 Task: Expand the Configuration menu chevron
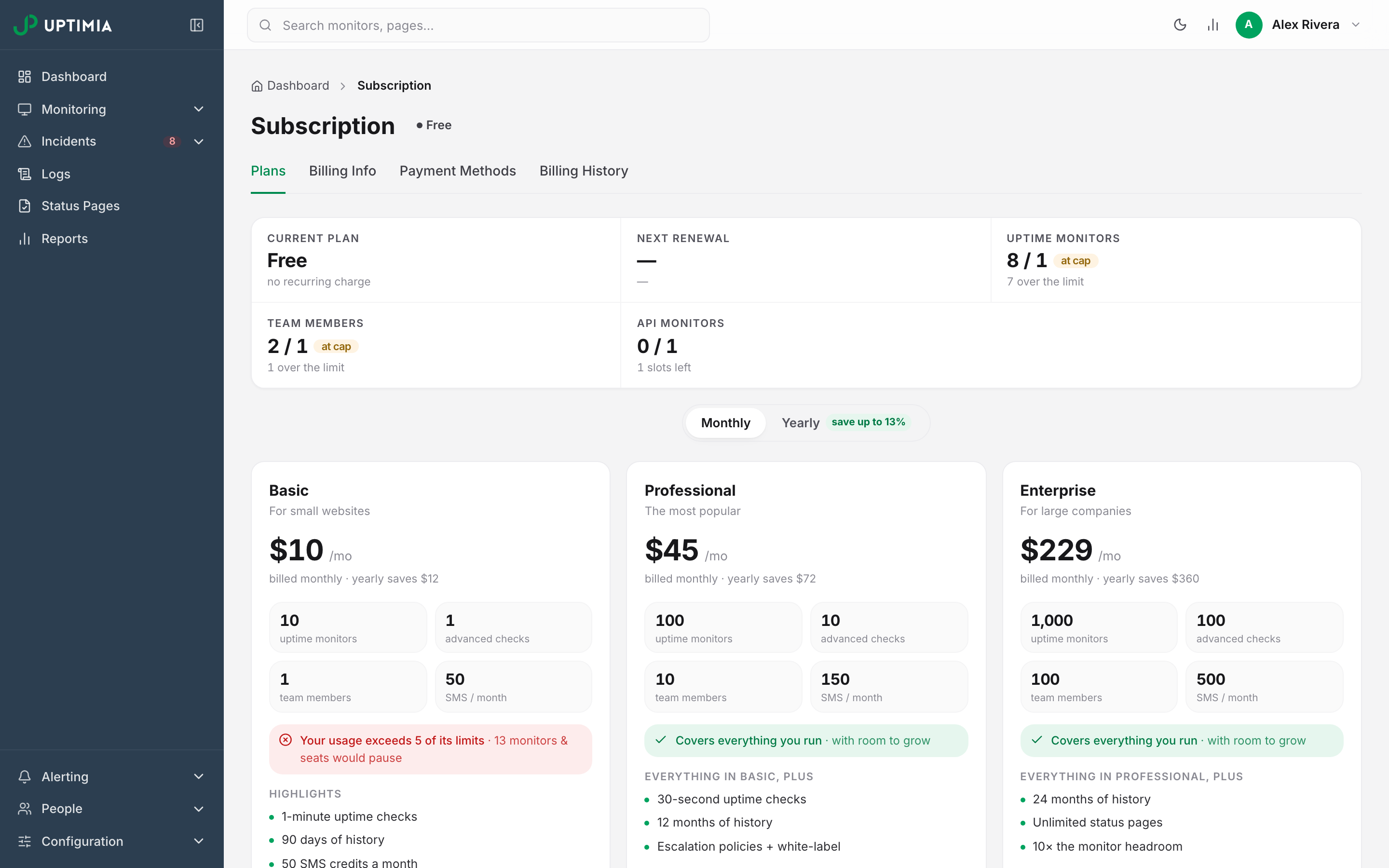point(199,841)
